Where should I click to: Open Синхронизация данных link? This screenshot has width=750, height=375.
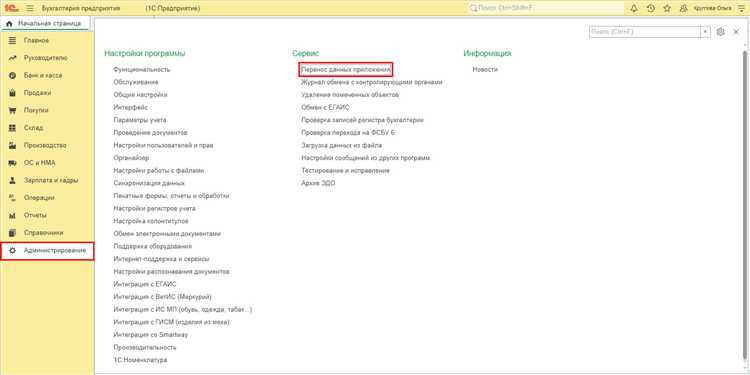[149, 183]
